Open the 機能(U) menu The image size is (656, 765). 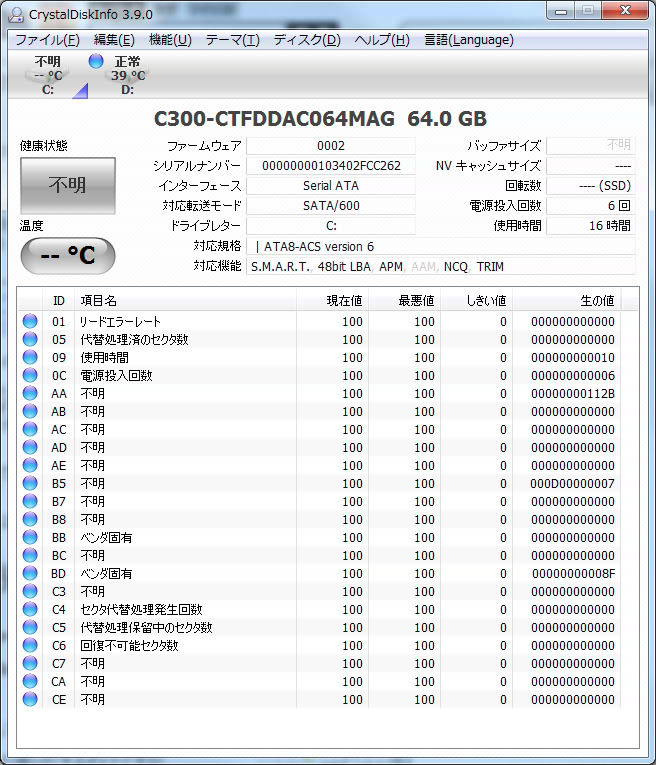(x=170, y=40)
